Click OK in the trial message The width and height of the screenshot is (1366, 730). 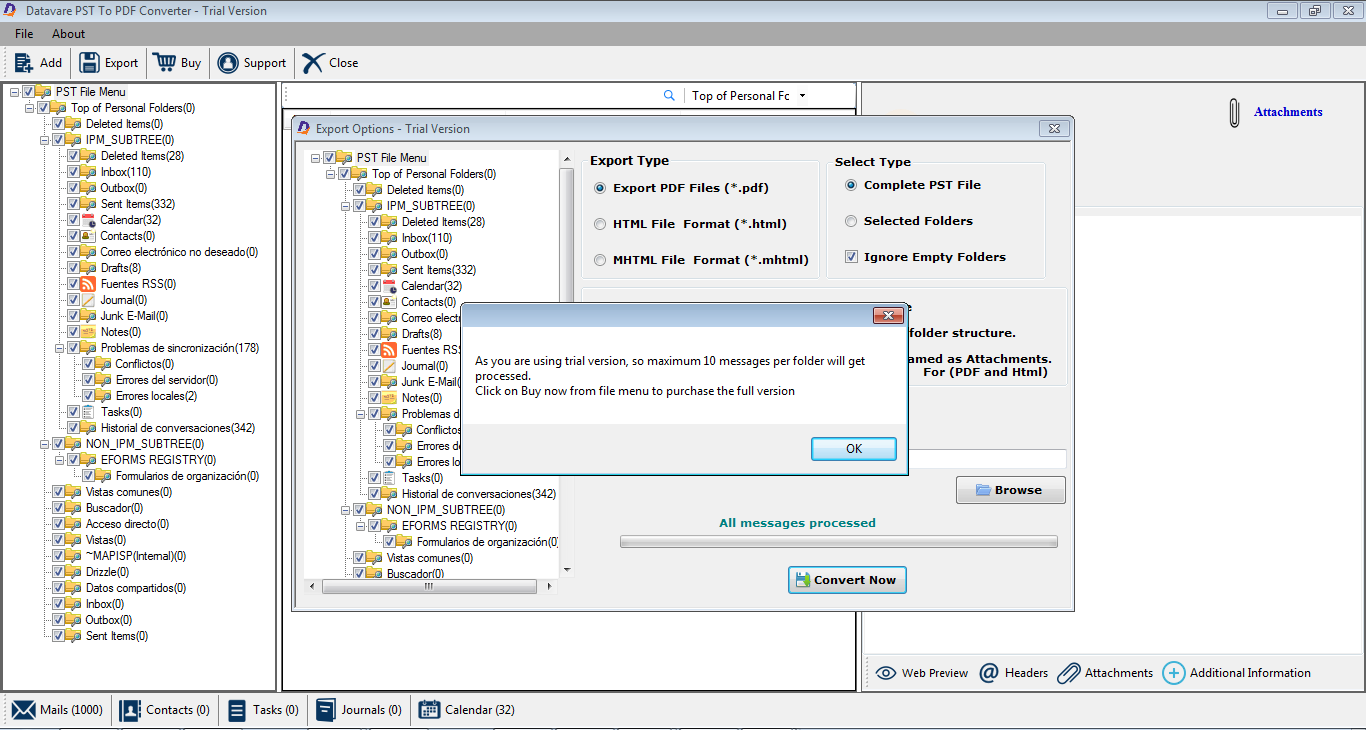[854, 449]
